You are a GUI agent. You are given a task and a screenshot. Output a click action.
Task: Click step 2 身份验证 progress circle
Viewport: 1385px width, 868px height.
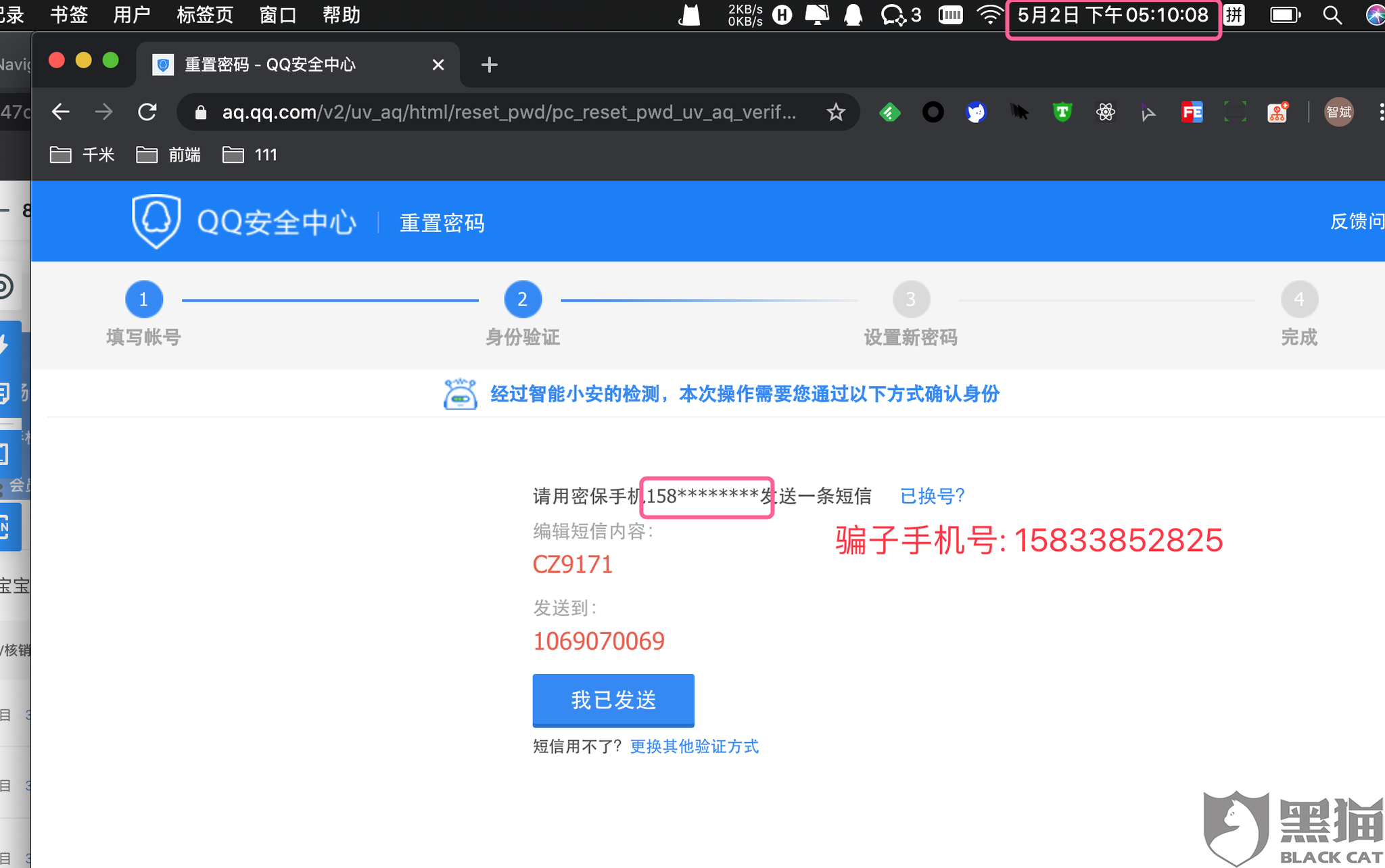pyautogui.click(x=522, y=299)
